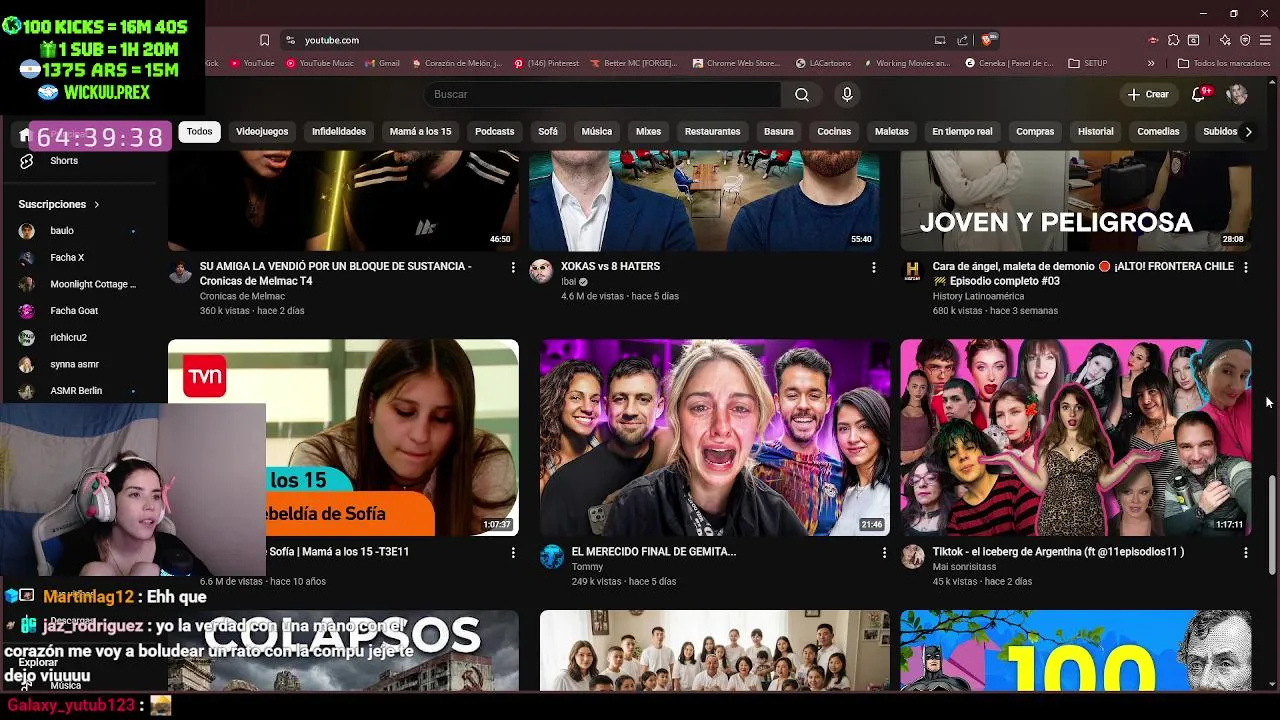Bookmark this page using the bookmark icon
Image resolution: width=1280 pixels, height=720 pixels.
pos(264,40)
